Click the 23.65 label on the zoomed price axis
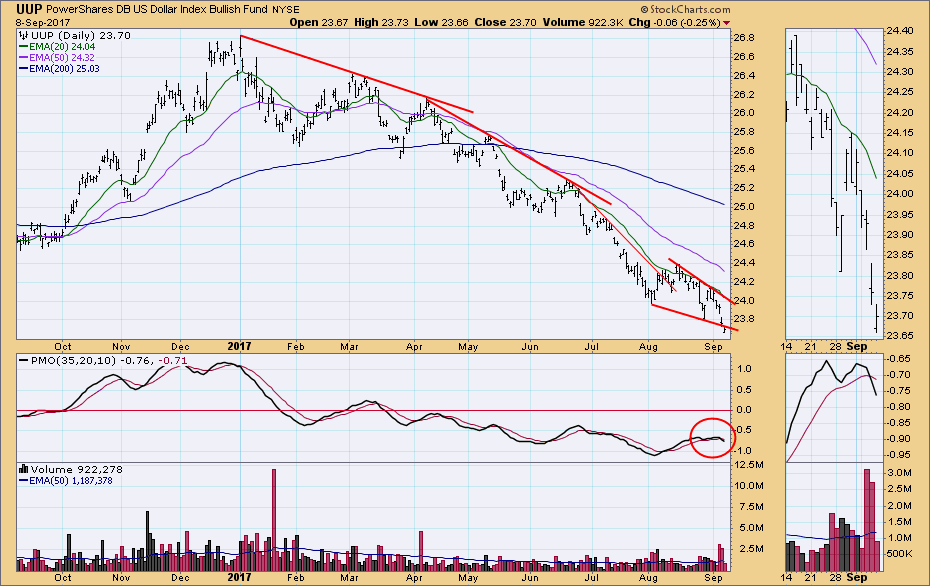Screen dimensions: 930x586 899,336
